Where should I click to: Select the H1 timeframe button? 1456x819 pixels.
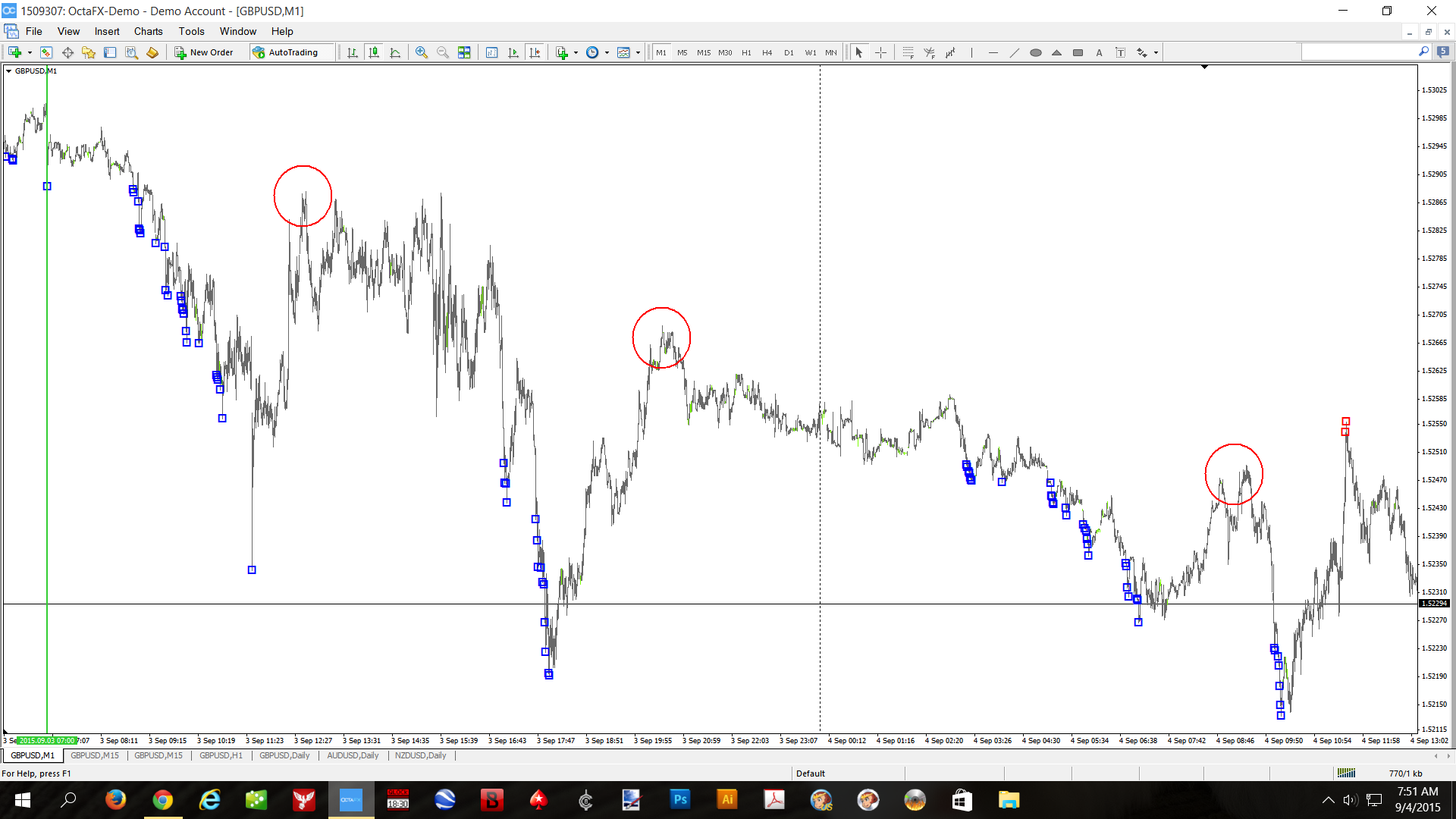coord(746,52)
